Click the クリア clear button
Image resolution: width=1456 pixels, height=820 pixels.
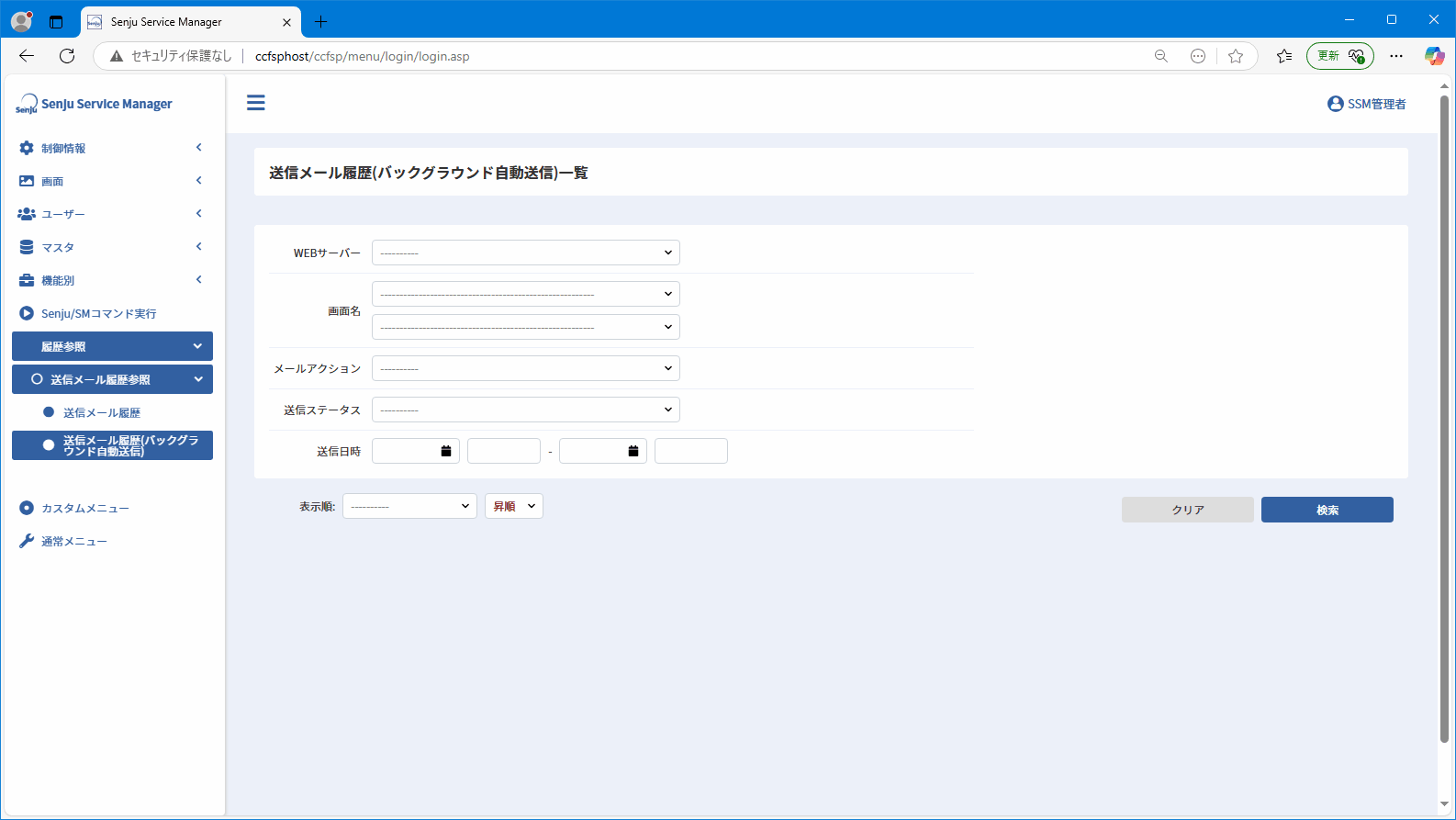1188,510
